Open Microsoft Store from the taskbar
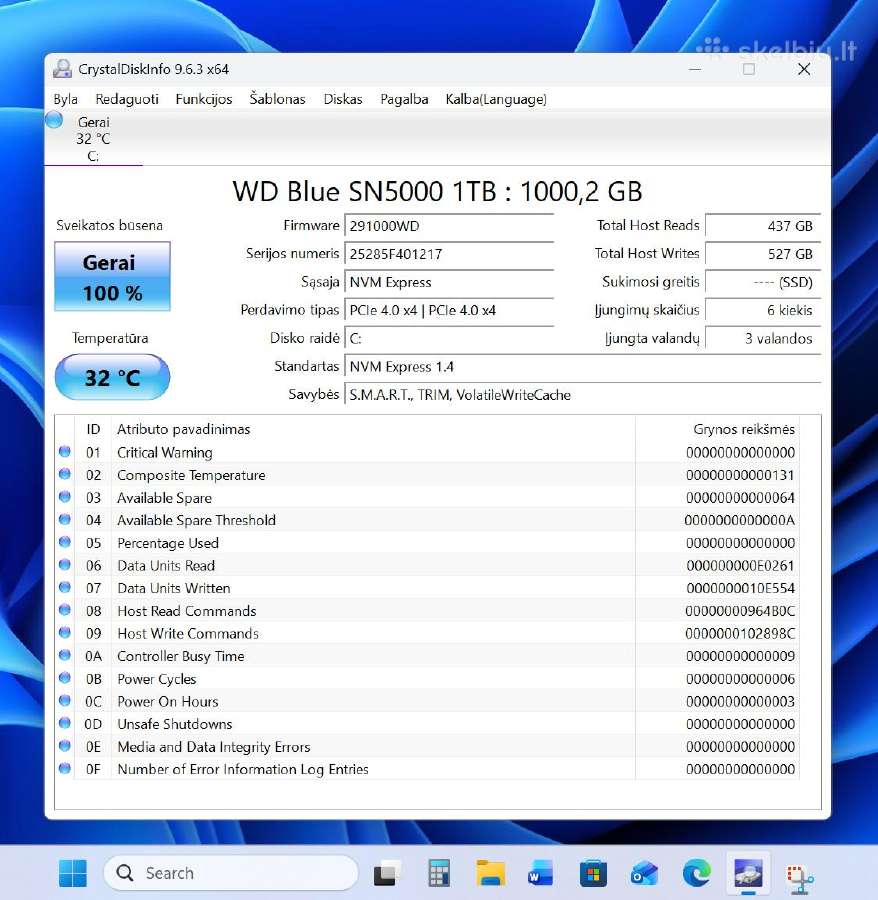Viewport: 878px width, 900px height. 593,873
